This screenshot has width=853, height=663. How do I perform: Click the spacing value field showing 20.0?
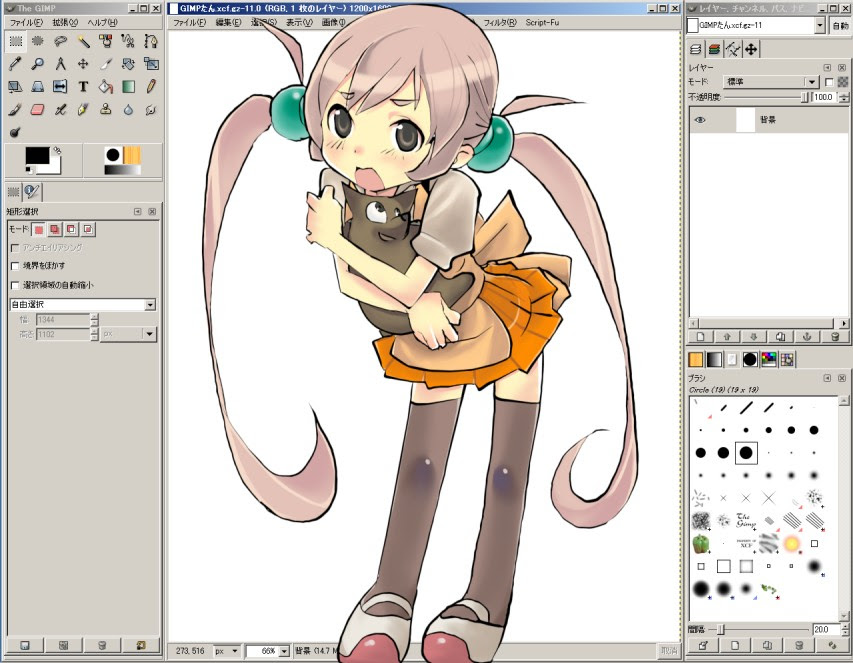pyautogui.click(x=825, y=629)
